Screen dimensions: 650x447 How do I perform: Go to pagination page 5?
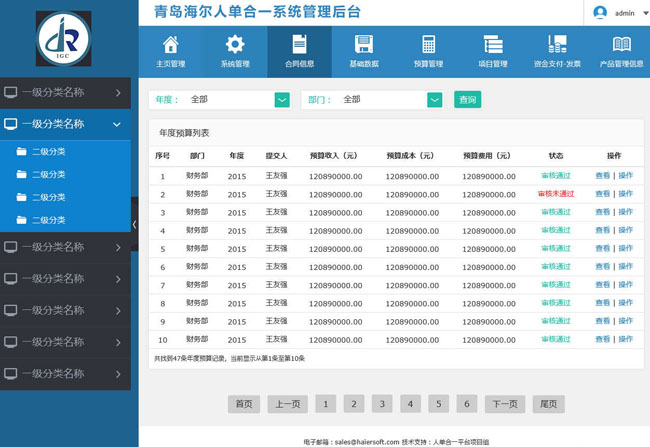point(439,404)
